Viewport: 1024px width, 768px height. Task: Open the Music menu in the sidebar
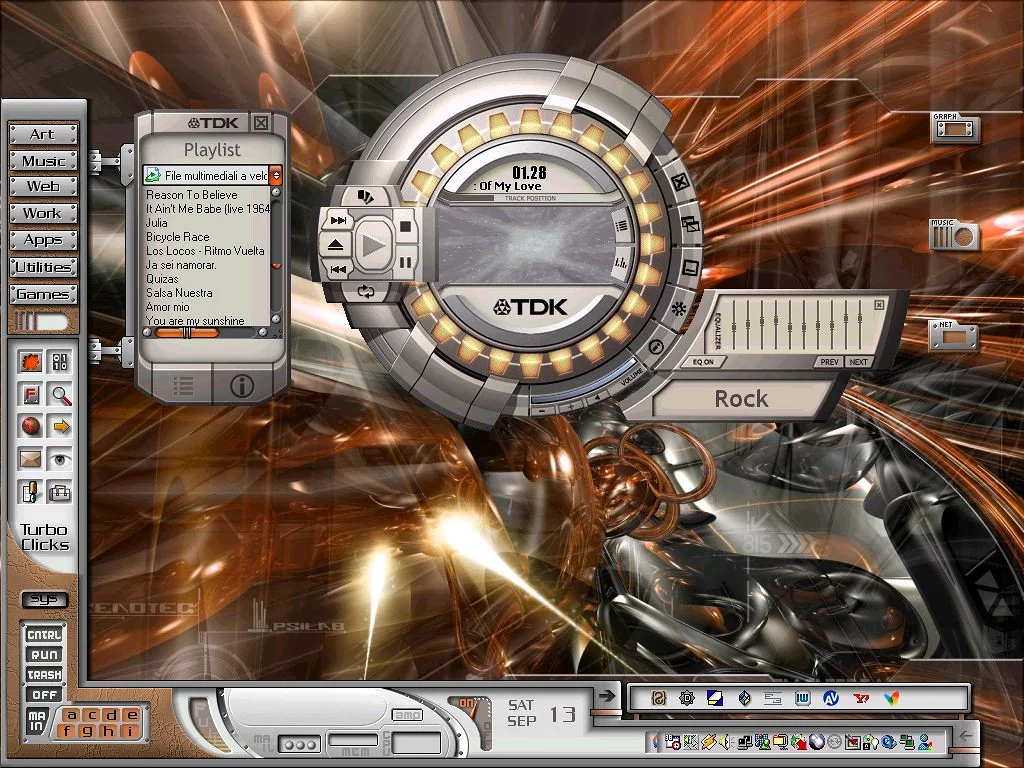tap(44, 161)
